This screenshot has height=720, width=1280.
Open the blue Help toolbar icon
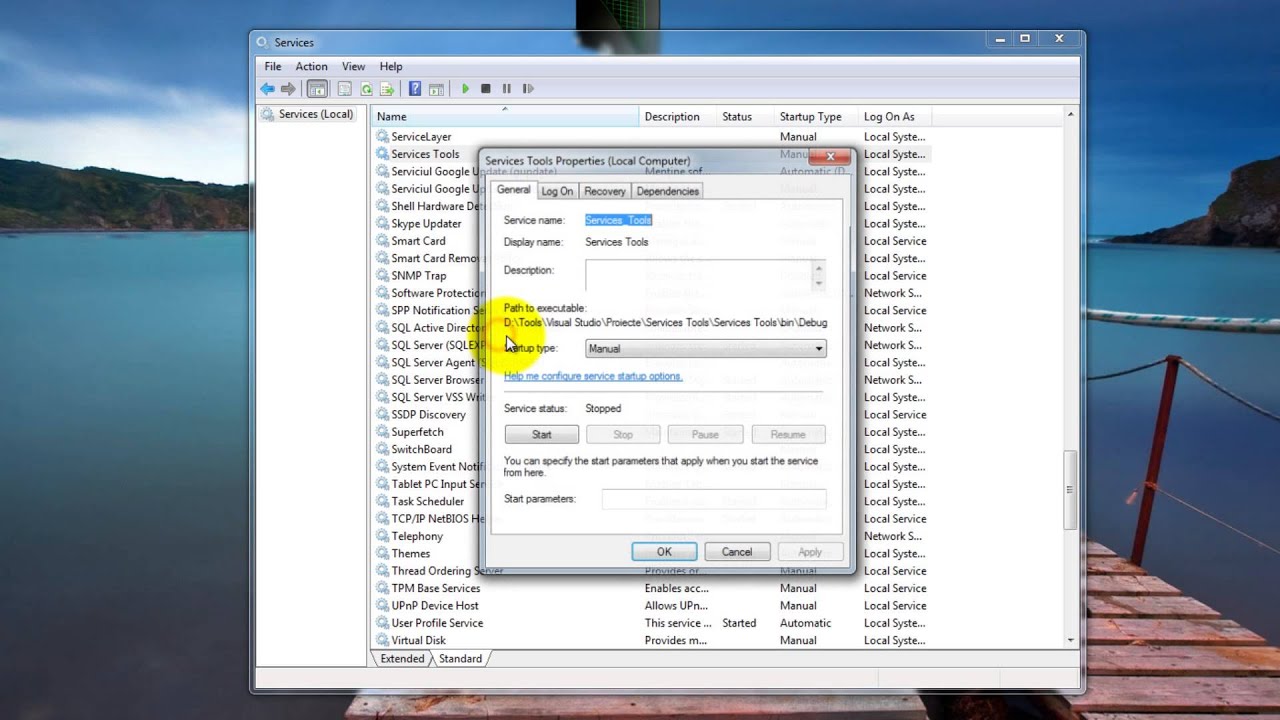(x=415, y=89)
